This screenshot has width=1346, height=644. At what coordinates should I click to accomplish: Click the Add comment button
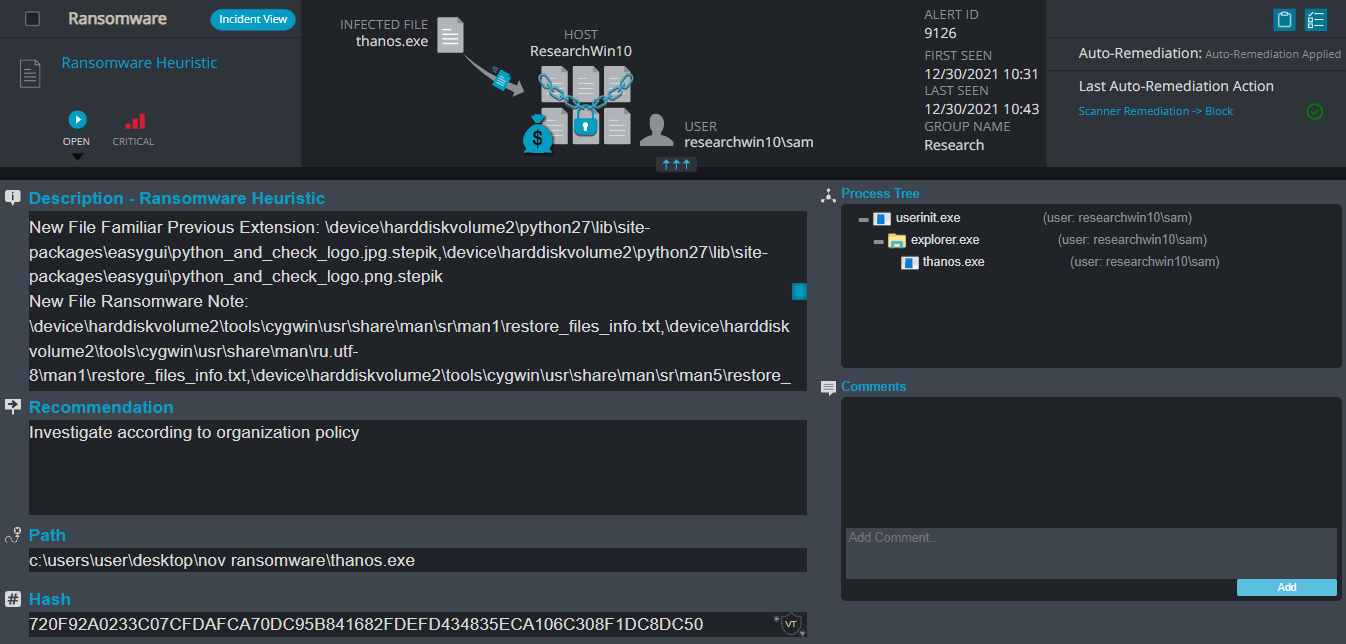coord(1286,587)
